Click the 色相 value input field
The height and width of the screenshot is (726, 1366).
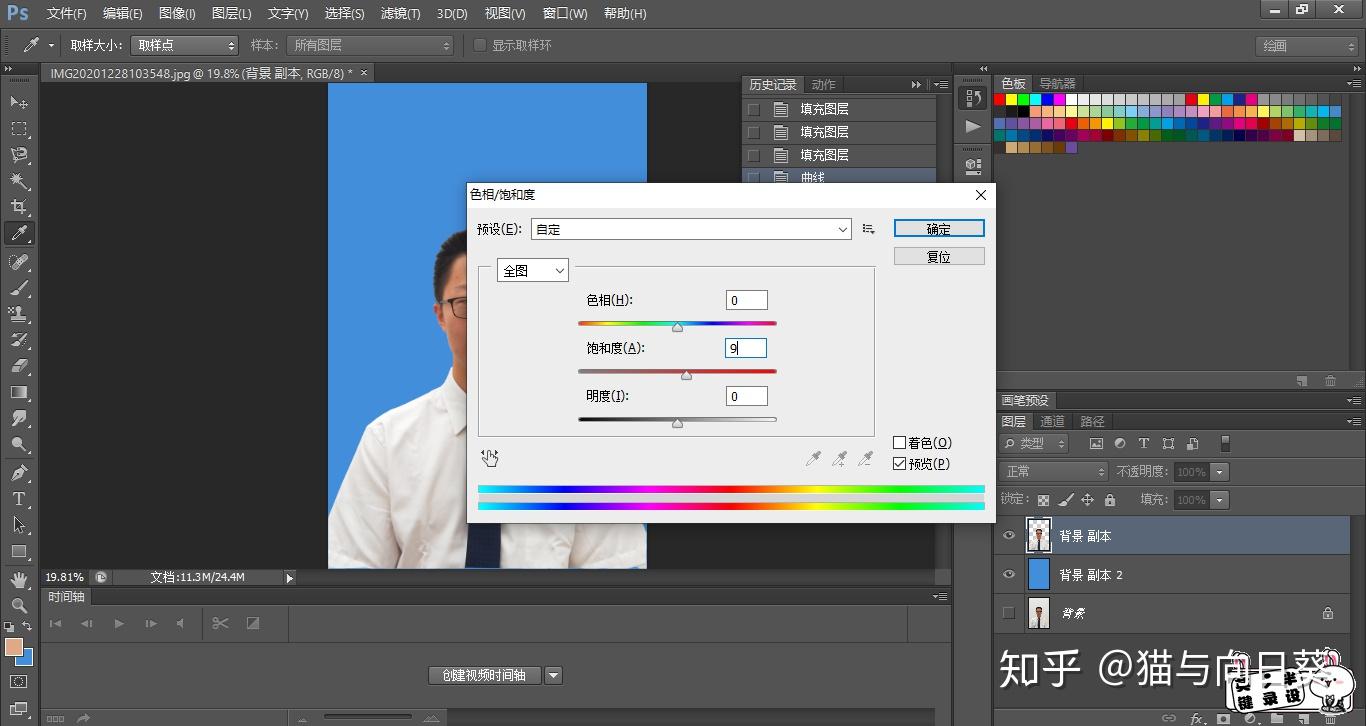point(746,300)
